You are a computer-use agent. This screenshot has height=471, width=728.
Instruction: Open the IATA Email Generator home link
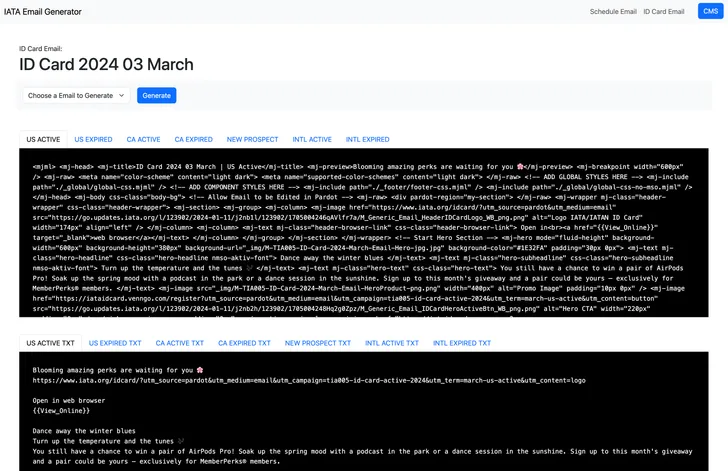[43, 12]
